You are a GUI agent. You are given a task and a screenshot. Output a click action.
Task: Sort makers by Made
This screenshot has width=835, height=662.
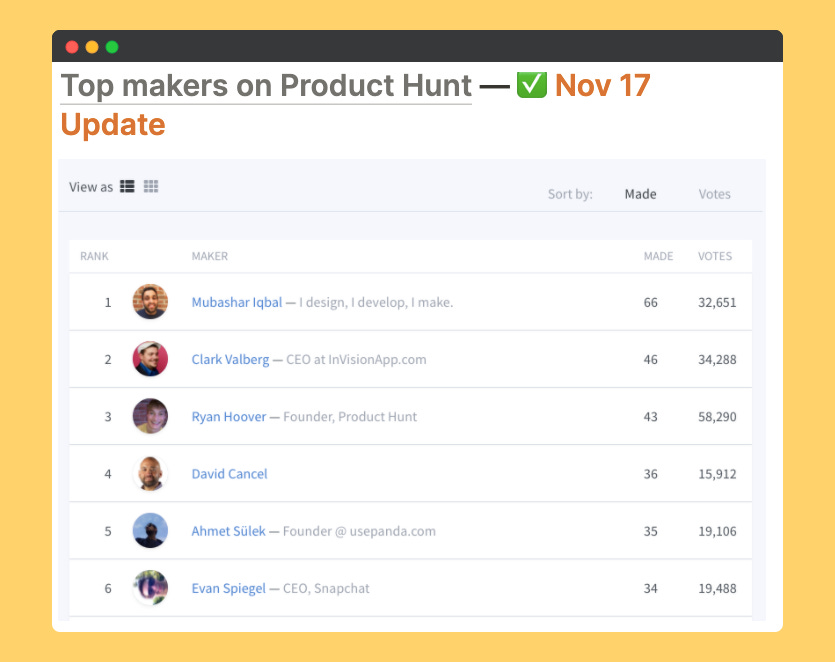click(x=640, y=194)
